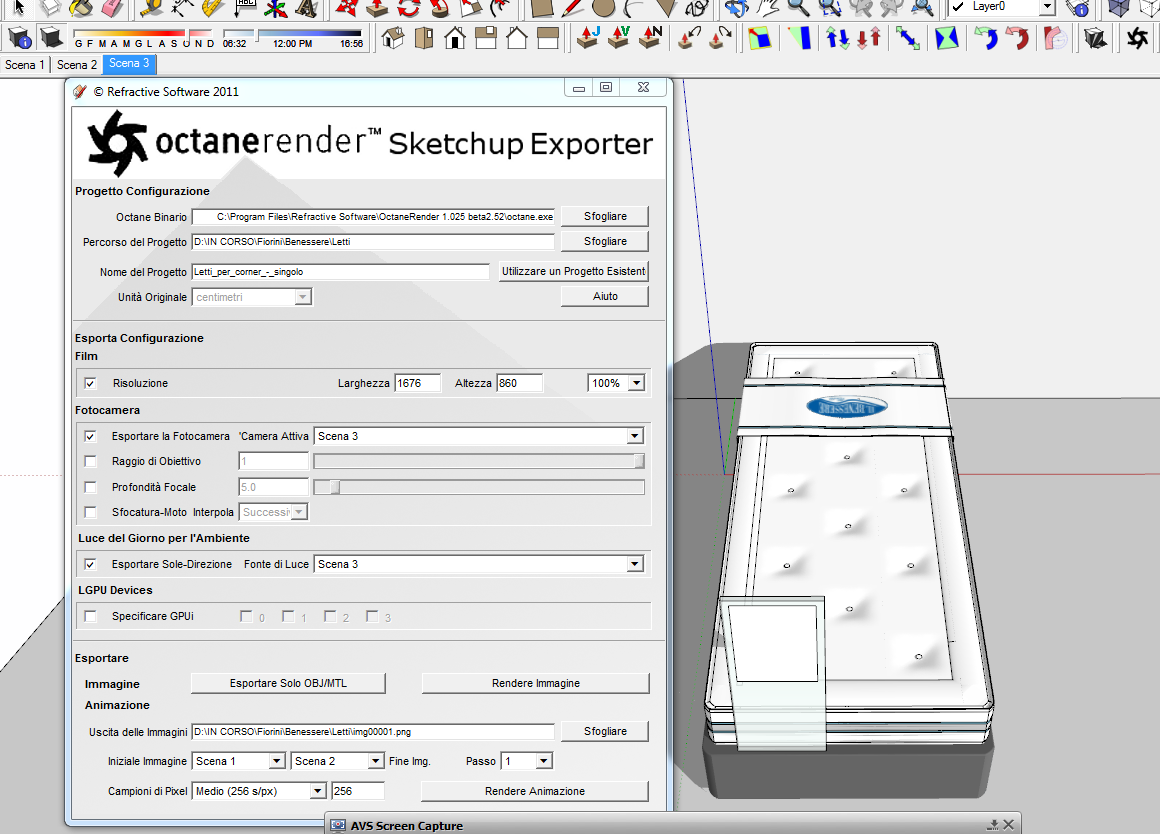
Task: Select the blue tapering tool icon
Action: click(800, 37)
